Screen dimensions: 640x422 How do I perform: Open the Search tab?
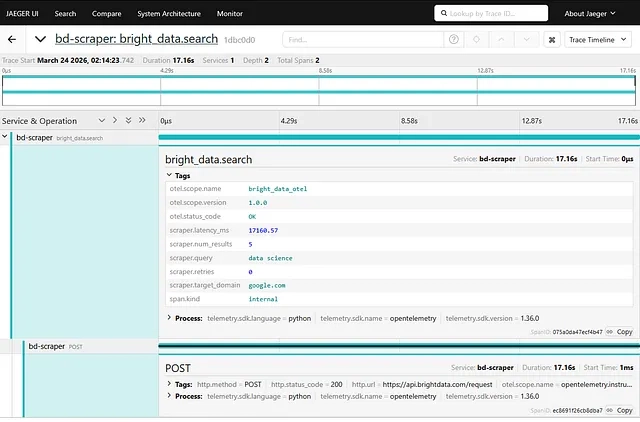pyautogui.click(x=65, y=14)
